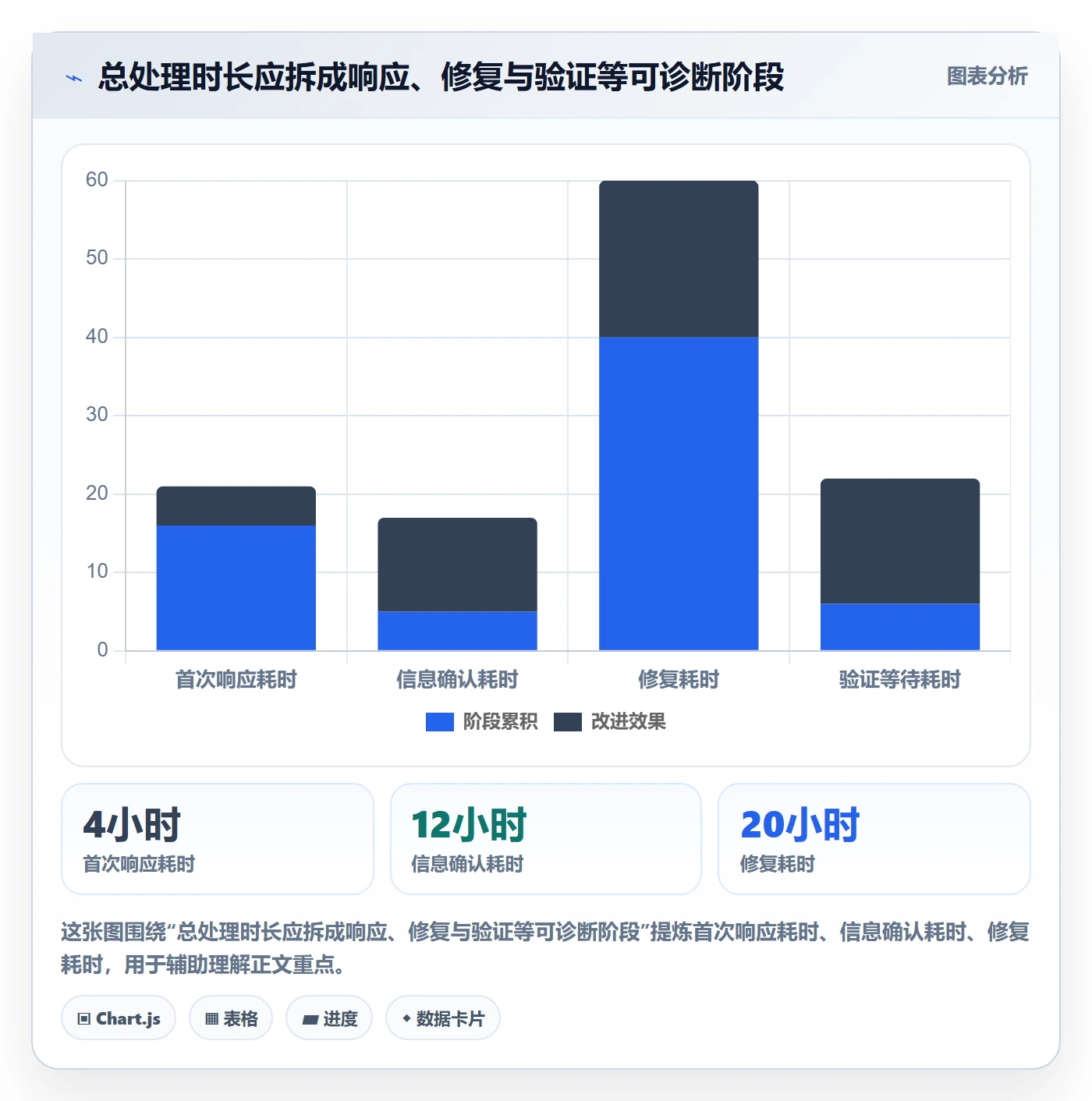1092x1101 pixels.
Task: Click the y-axis value 60
Action: pos(97,180)
